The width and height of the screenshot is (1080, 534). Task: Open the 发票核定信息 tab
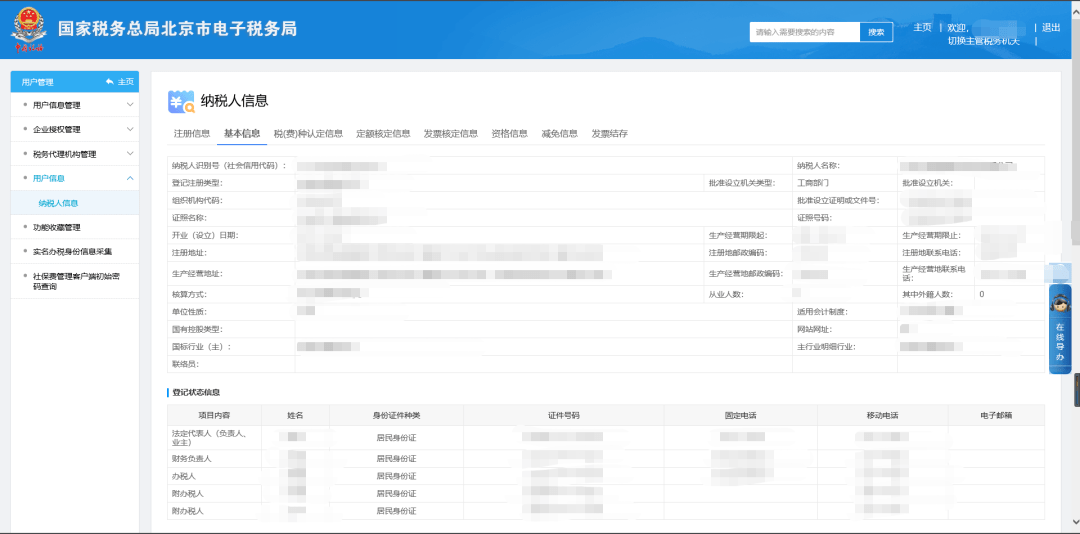[x=450, y=134]
